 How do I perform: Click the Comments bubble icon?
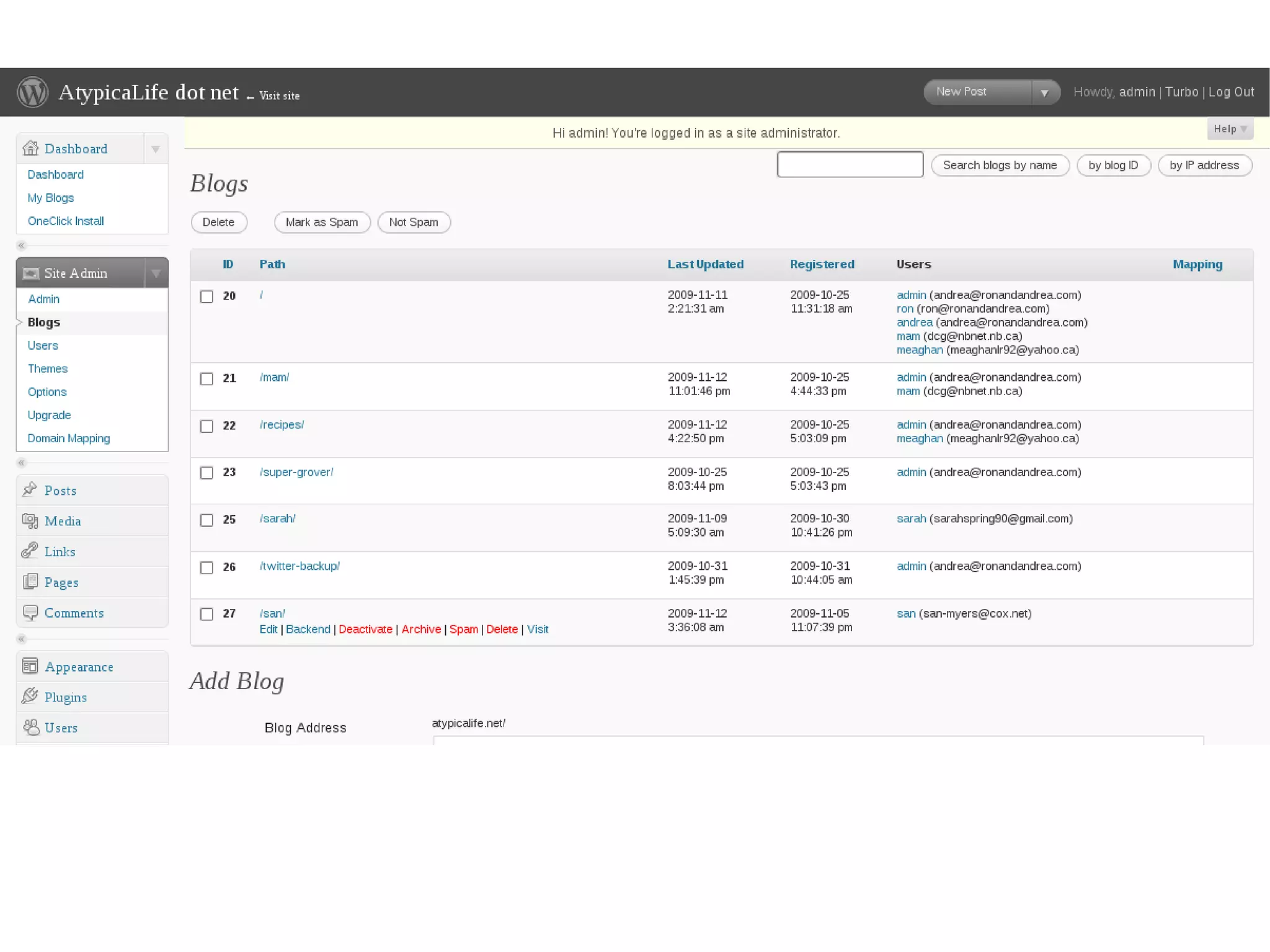point(30,613)
